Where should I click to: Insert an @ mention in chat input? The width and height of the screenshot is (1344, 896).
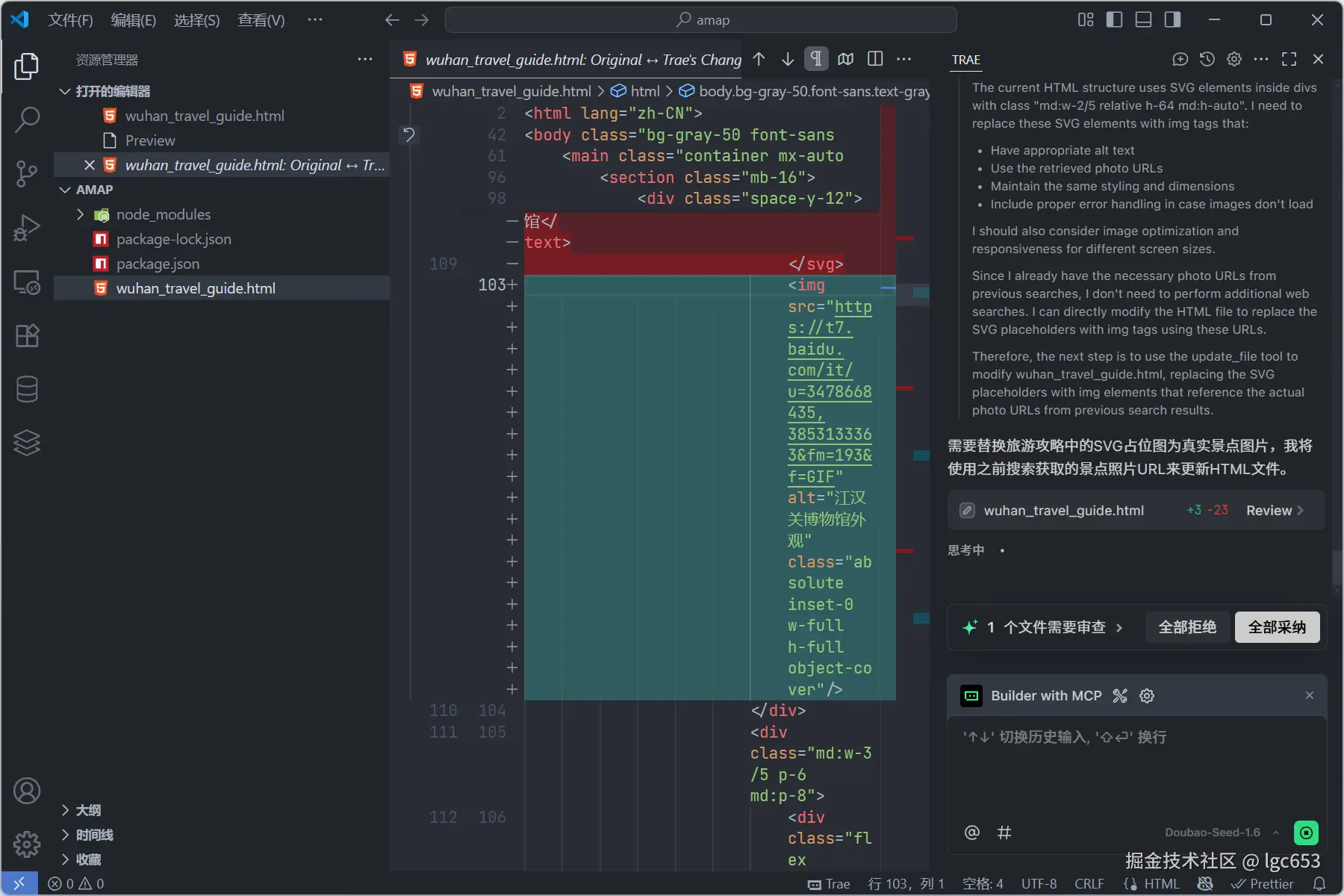[972, 833]
